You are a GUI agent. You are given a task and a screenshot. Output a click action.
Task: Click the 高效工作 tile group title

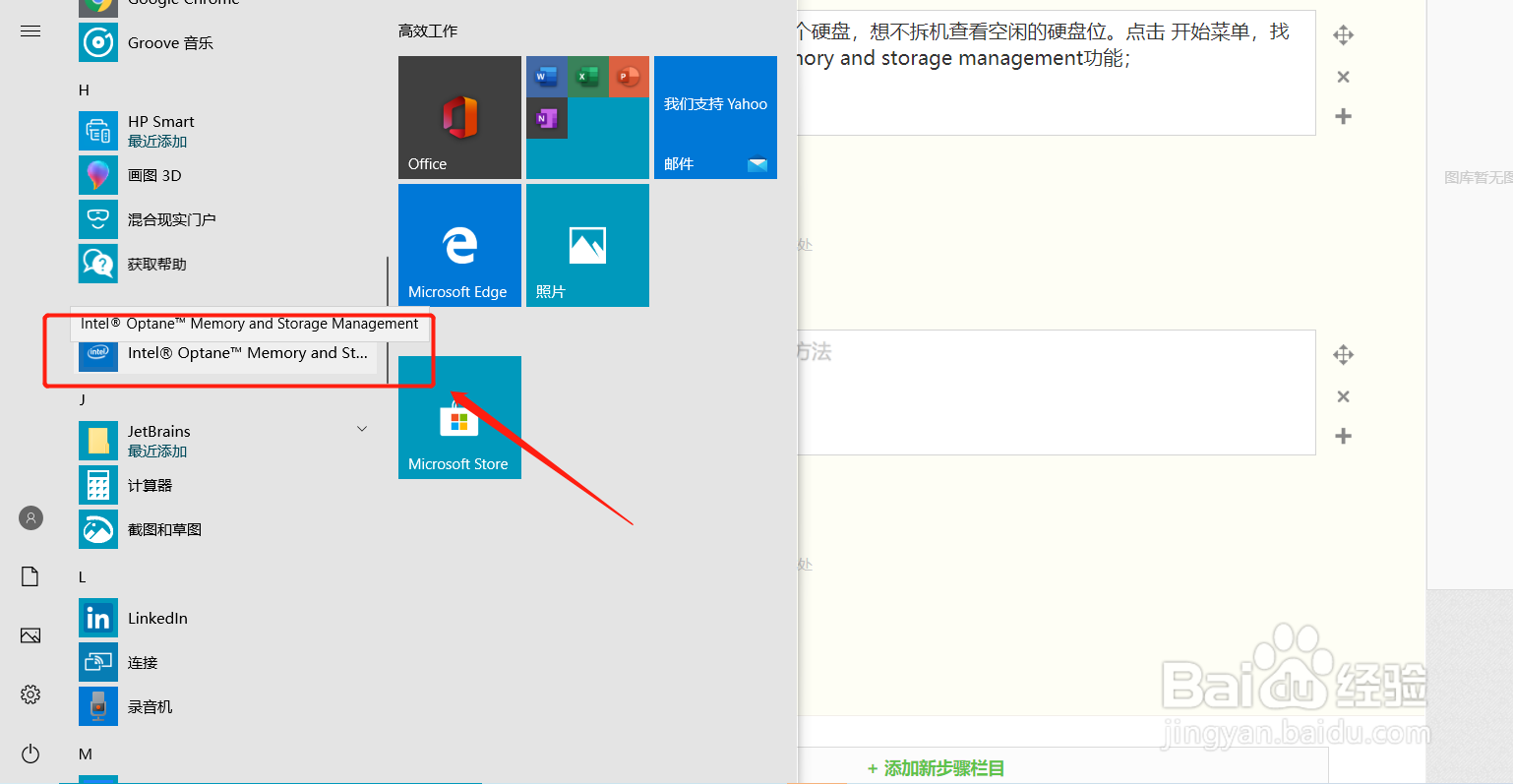point(428,31)
